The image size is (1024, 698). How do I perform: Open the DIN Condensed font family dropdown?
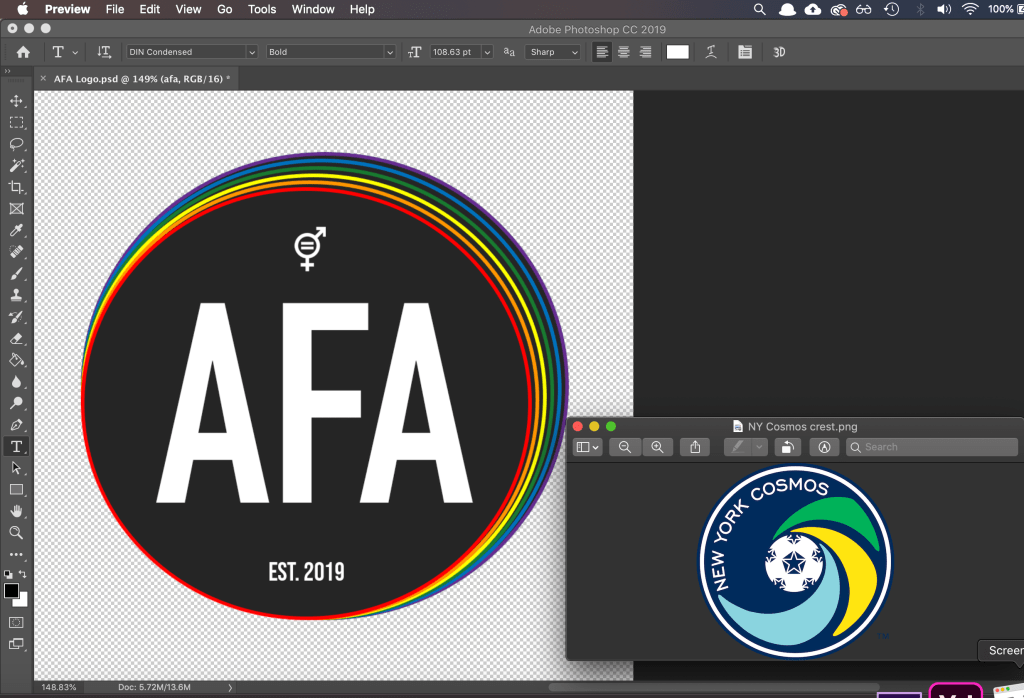click(x=192, y=52)
